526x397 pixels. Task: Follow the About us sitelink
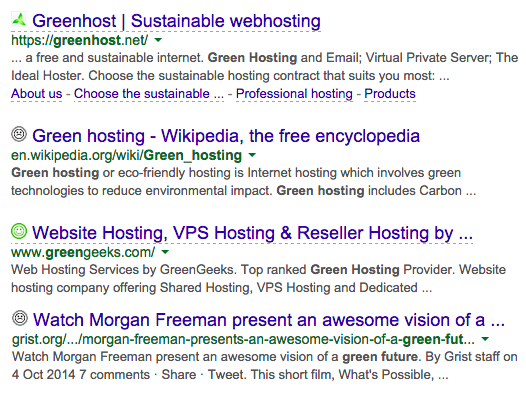[x=37, y=94]
